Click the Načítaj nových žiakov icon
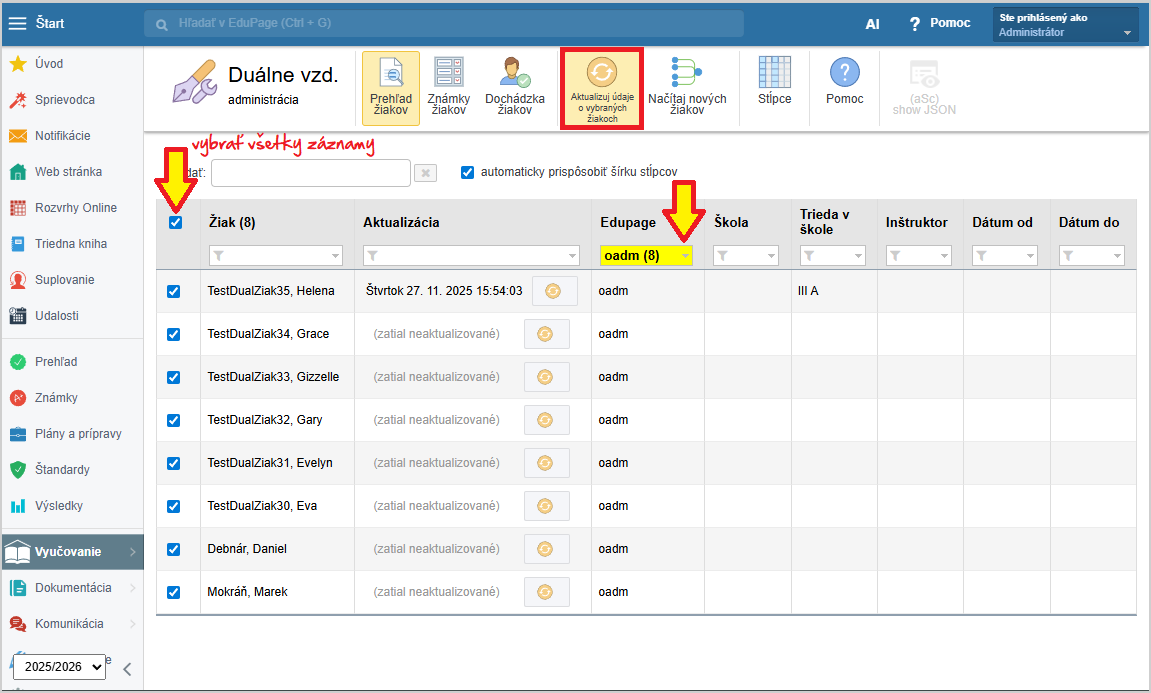Viewport: 1151px width, 693px height. pyautogui.click(x=687, y=88)
